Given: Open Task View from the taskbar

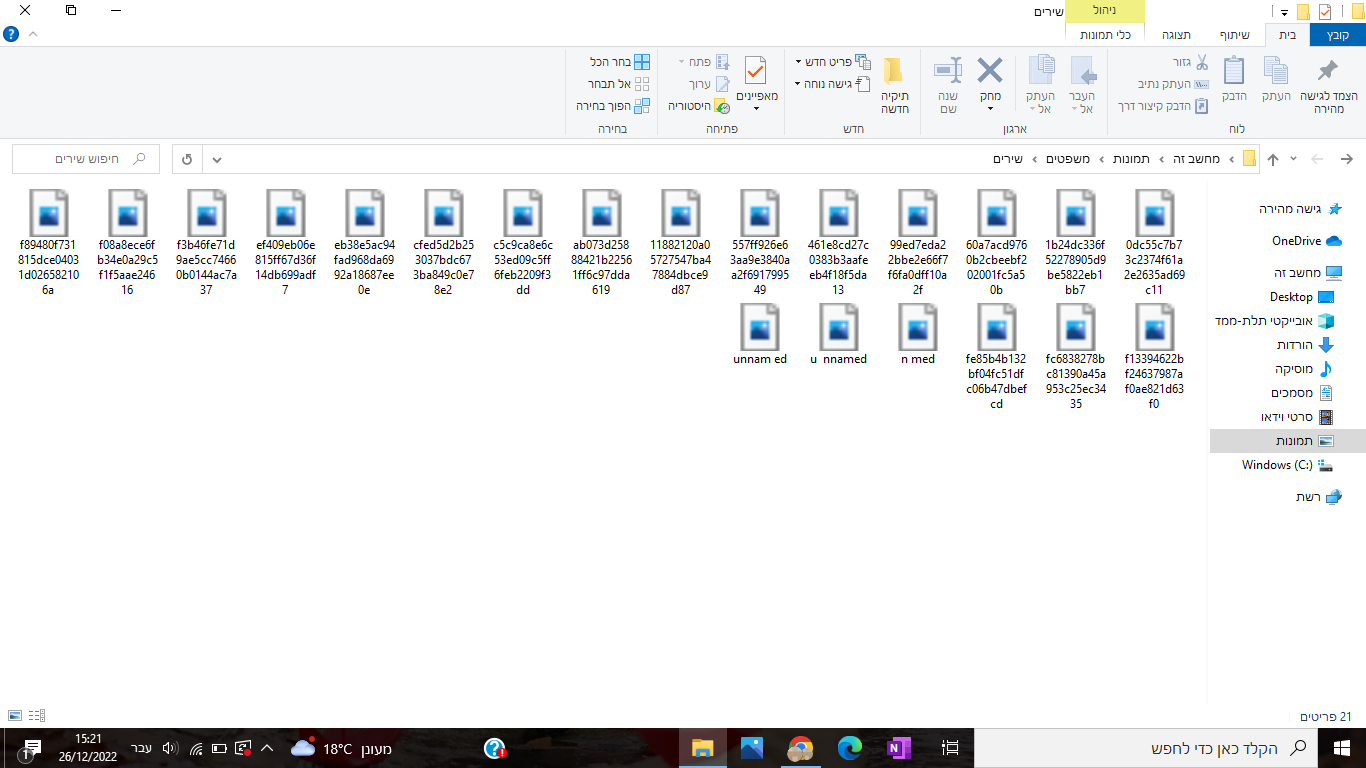Looking at the screenshot, I should pyautogui.click(x=951, y=748).
